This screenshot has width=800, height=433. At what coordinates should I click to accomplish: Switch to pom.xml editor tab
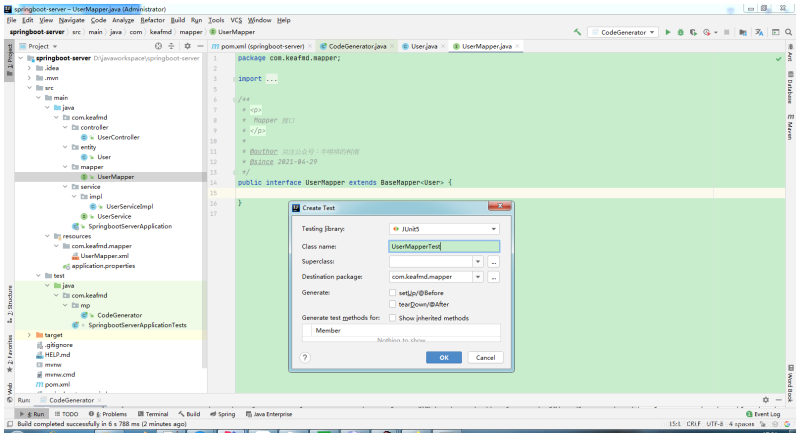[x=262, y=46]
